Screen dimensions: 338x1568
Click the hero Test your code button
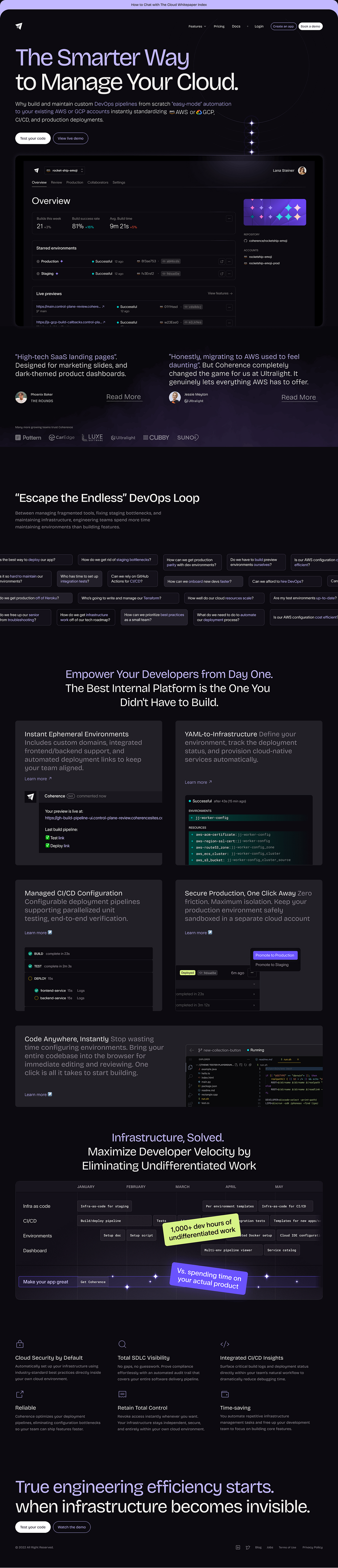(x=33, y=138)
